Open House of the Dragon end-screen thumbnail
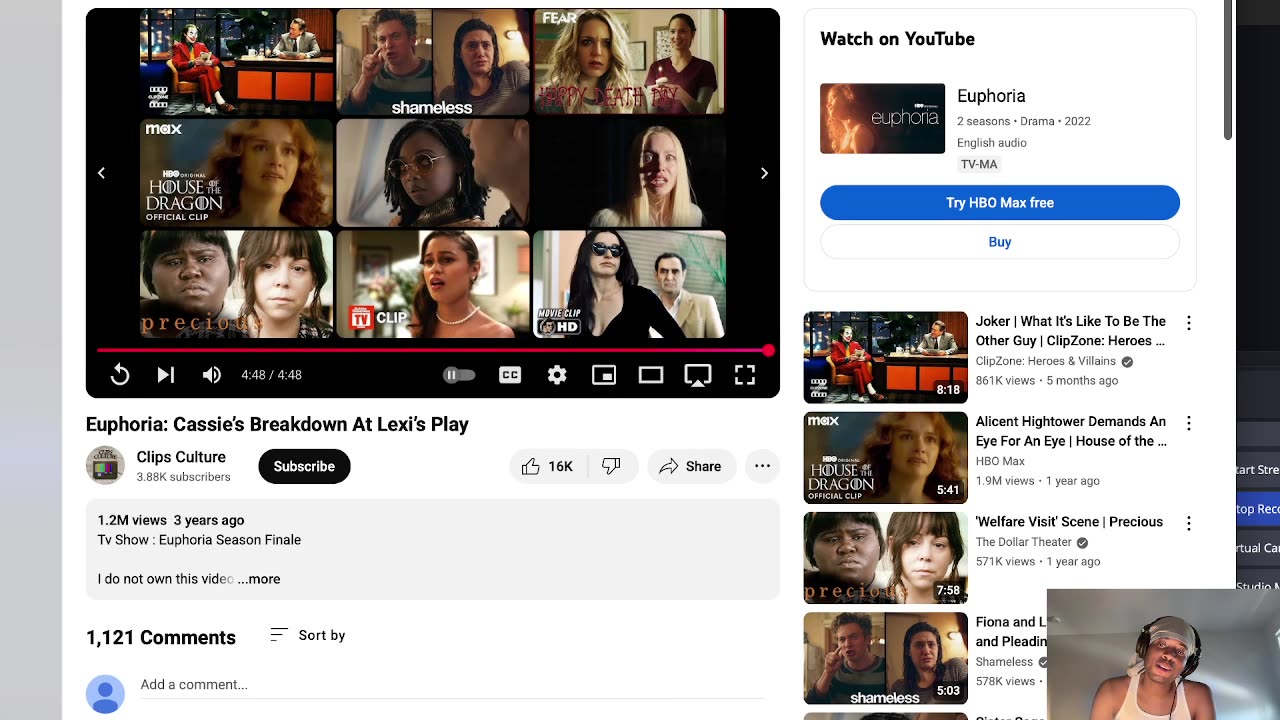The image size is (1280, 720). coord(236,173)
